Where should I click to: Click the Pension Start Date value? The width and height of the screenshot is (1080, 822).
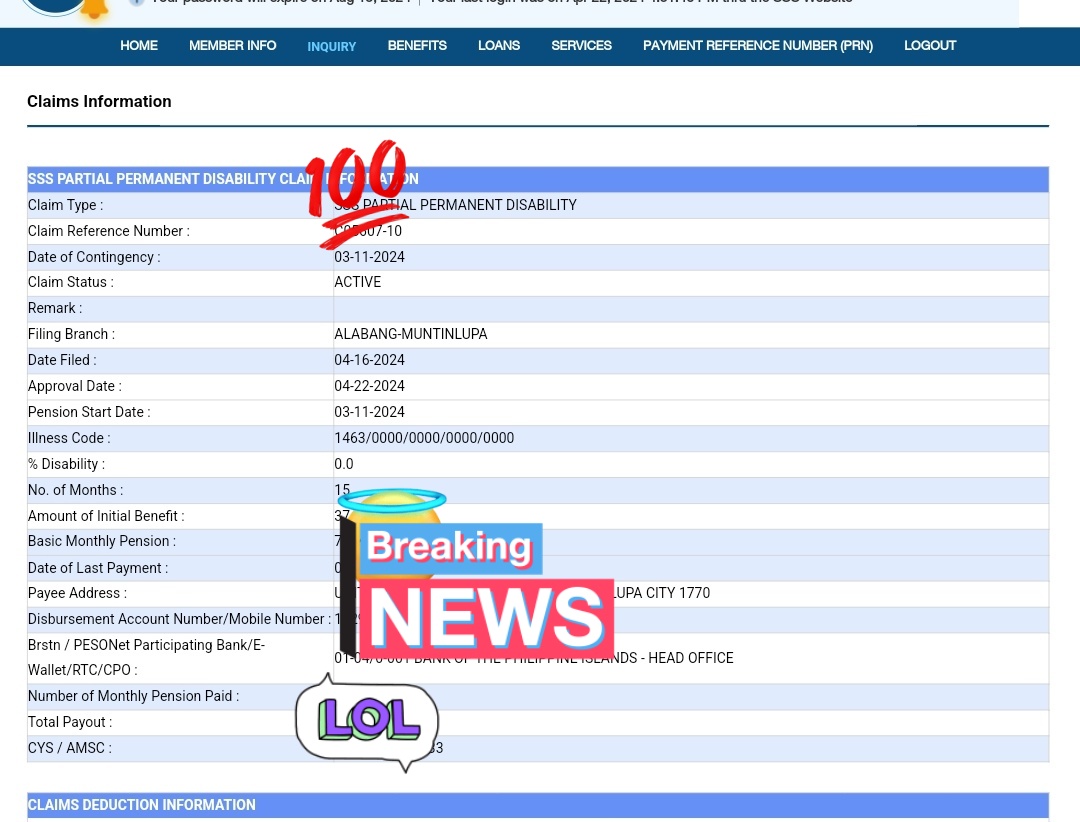click(x=369, y=412)
